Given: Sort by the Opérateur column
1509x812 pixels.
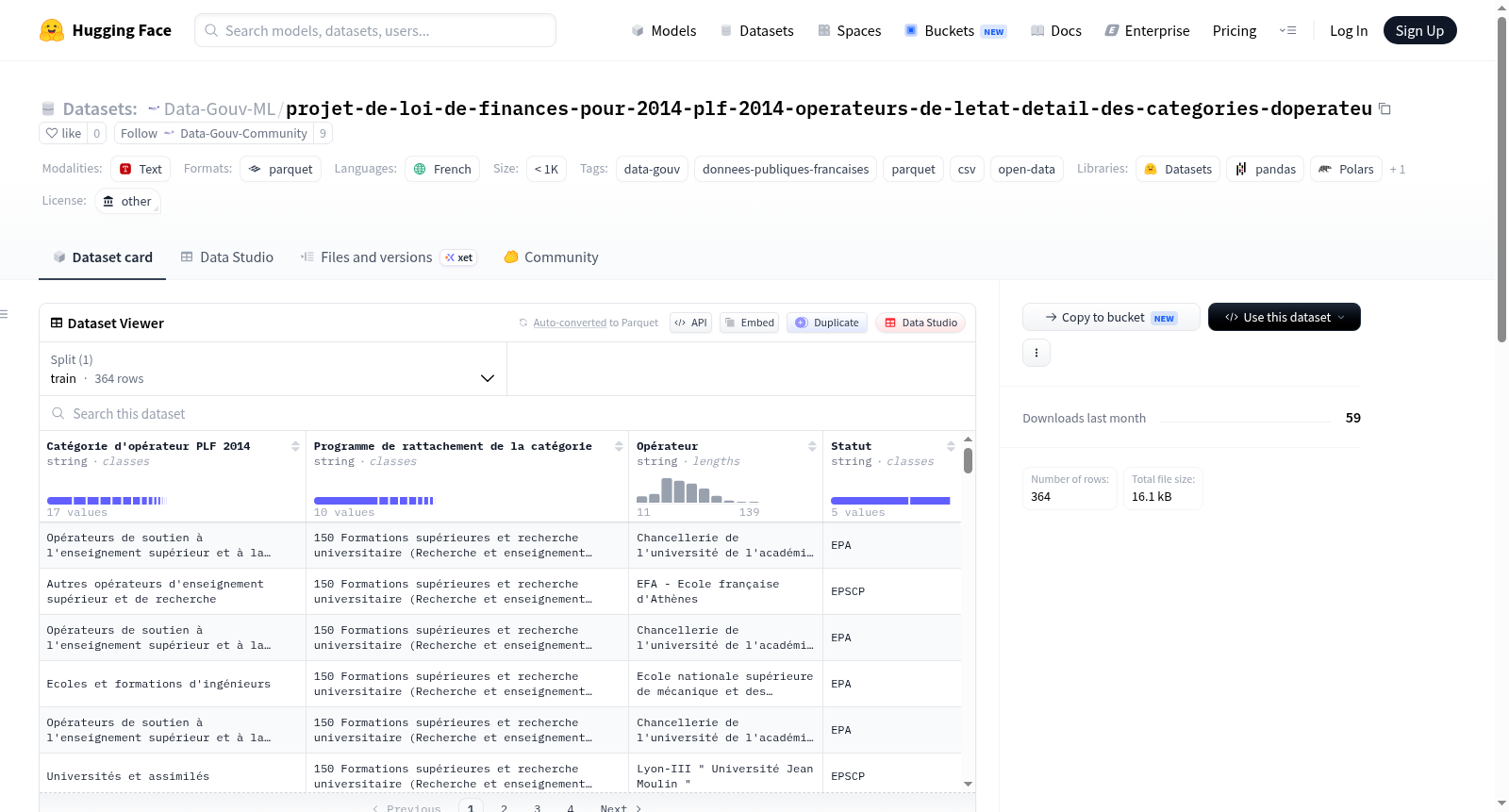Looking at the screenshot, I should tap(812, 446).
